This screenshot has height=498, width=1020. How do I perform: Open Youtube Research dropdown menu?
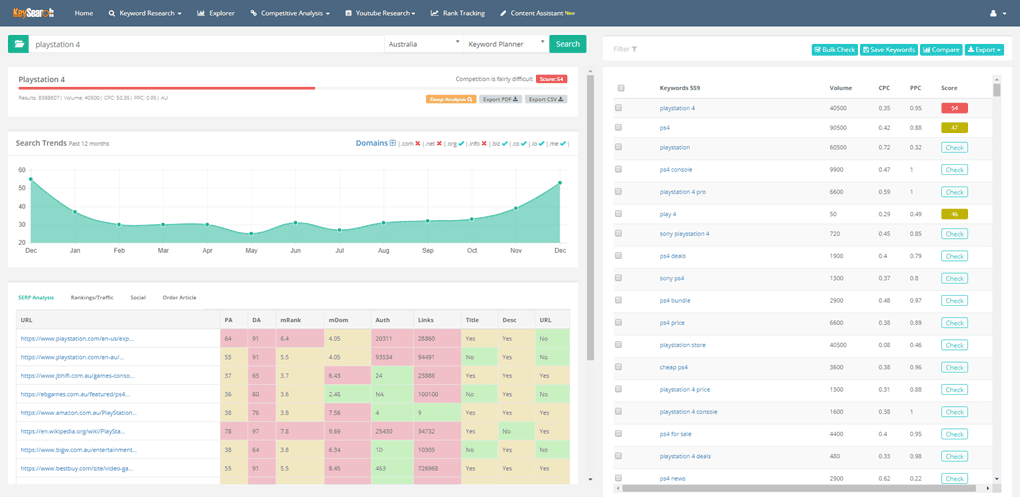coord(381,13)
